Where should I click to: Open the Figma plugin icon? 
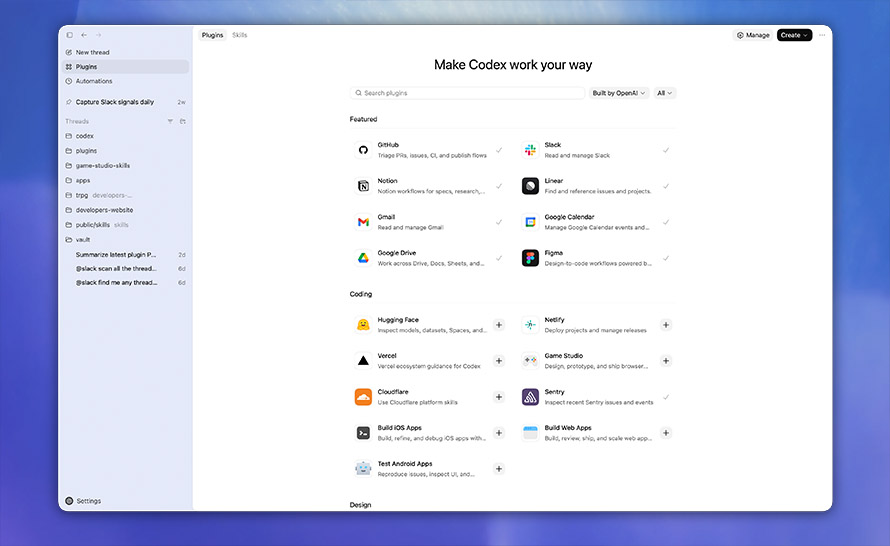pos(530,258)
